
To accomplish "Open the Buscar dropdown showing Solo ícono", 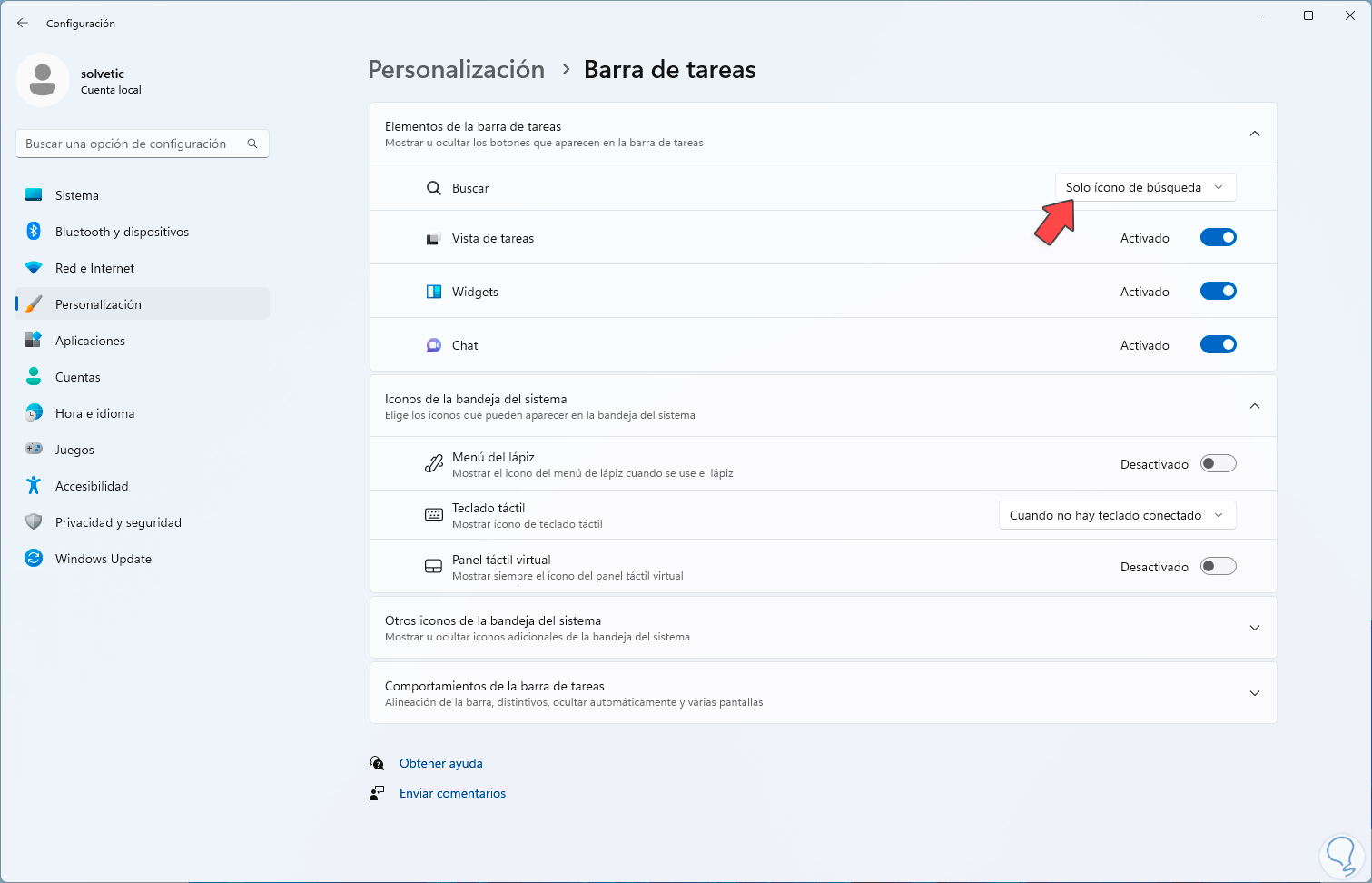I will click(1144, 188).
